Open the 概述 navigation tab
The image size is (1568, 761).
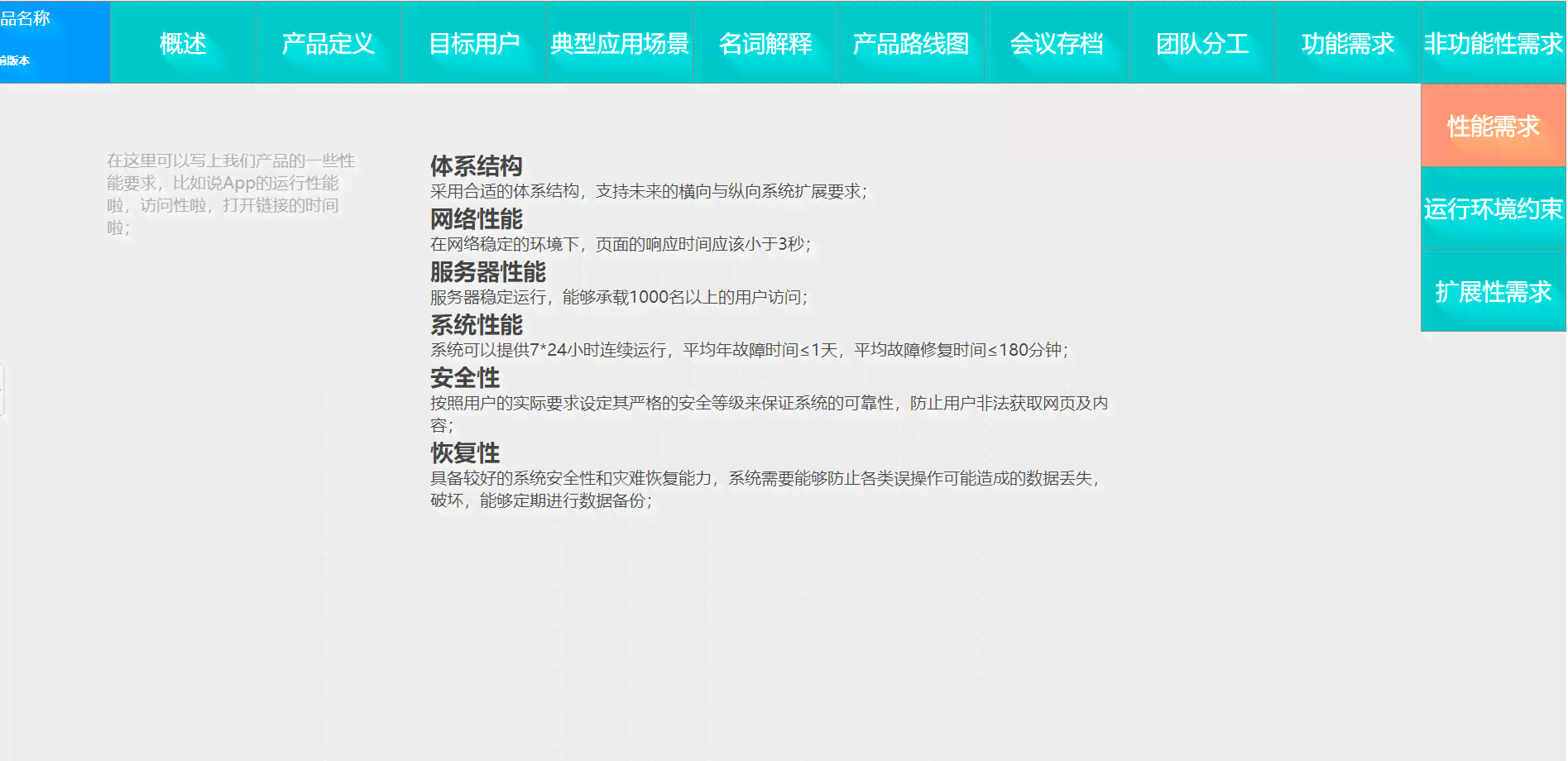(x=183, y=43)
